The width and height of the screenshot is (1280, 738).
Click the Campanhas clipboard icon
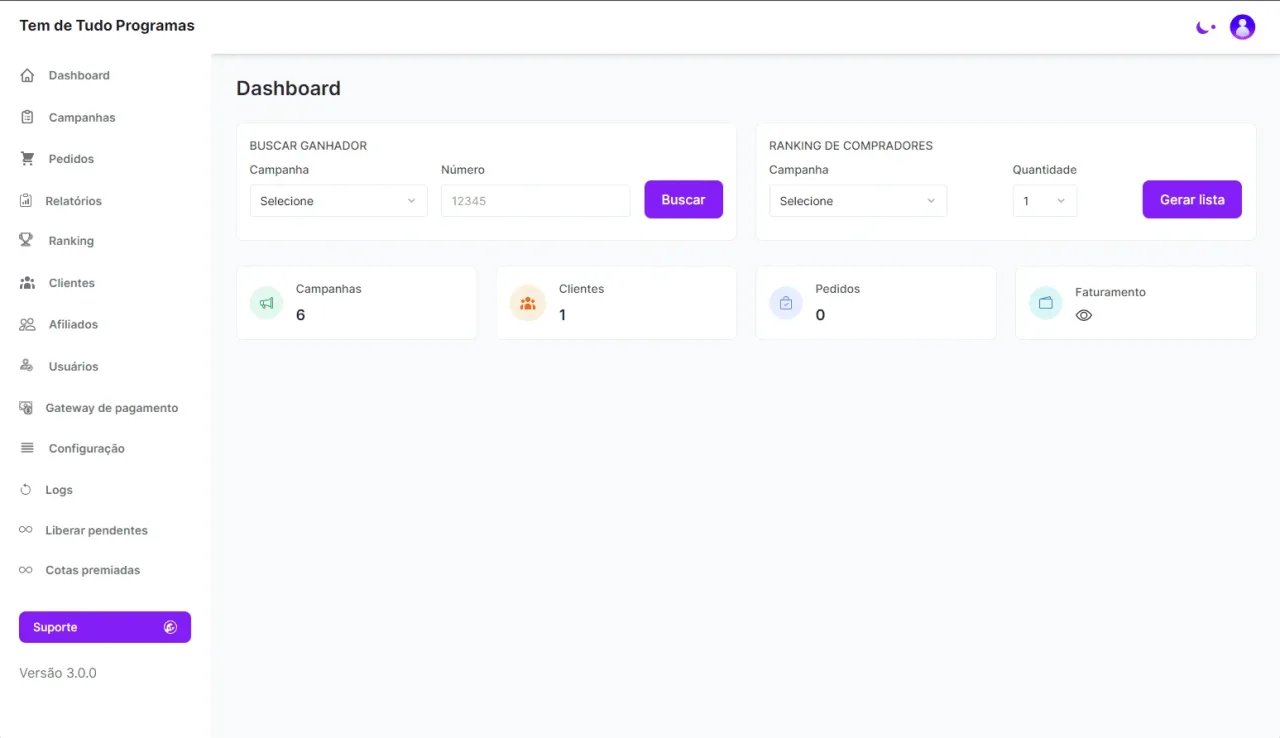(x=27, y=117)
